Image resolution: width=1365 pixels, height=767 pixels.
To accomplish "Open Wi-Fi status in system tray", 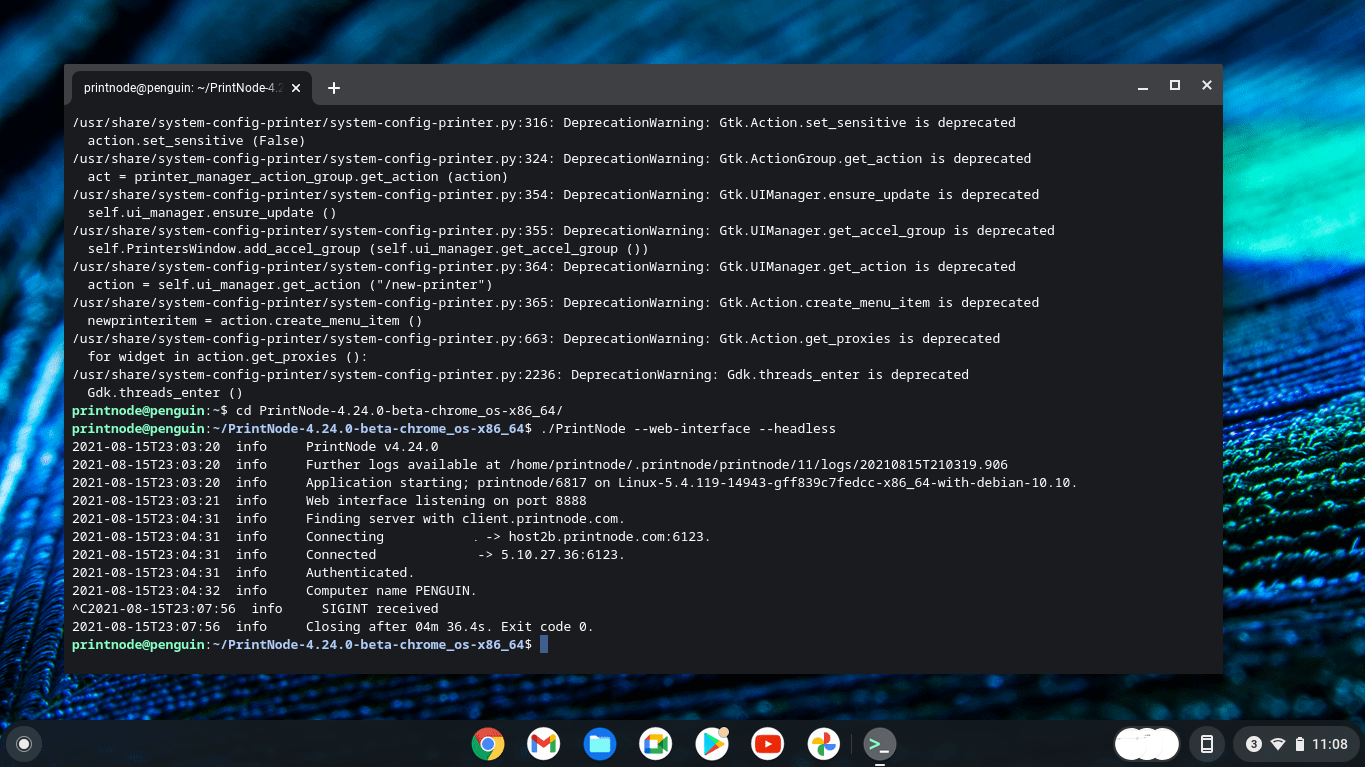I will pos(1278,744).
